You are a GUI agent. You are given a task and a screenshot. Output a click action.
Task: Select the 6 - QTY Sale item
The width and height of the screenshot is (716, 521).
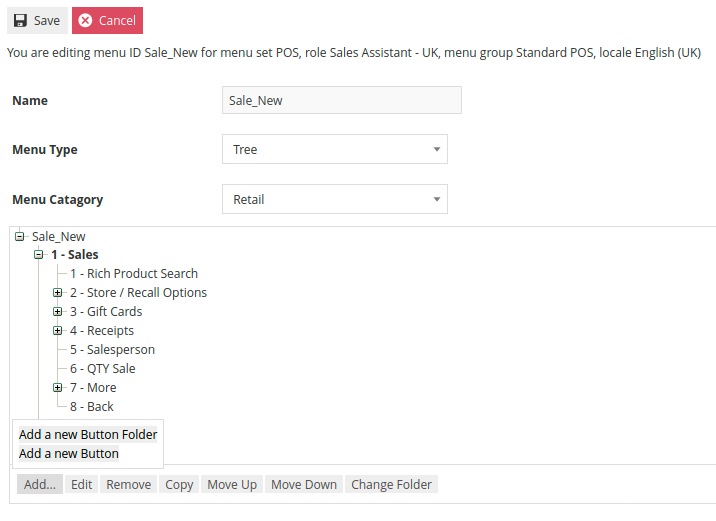pyautogui.click(x=103, y=369)
